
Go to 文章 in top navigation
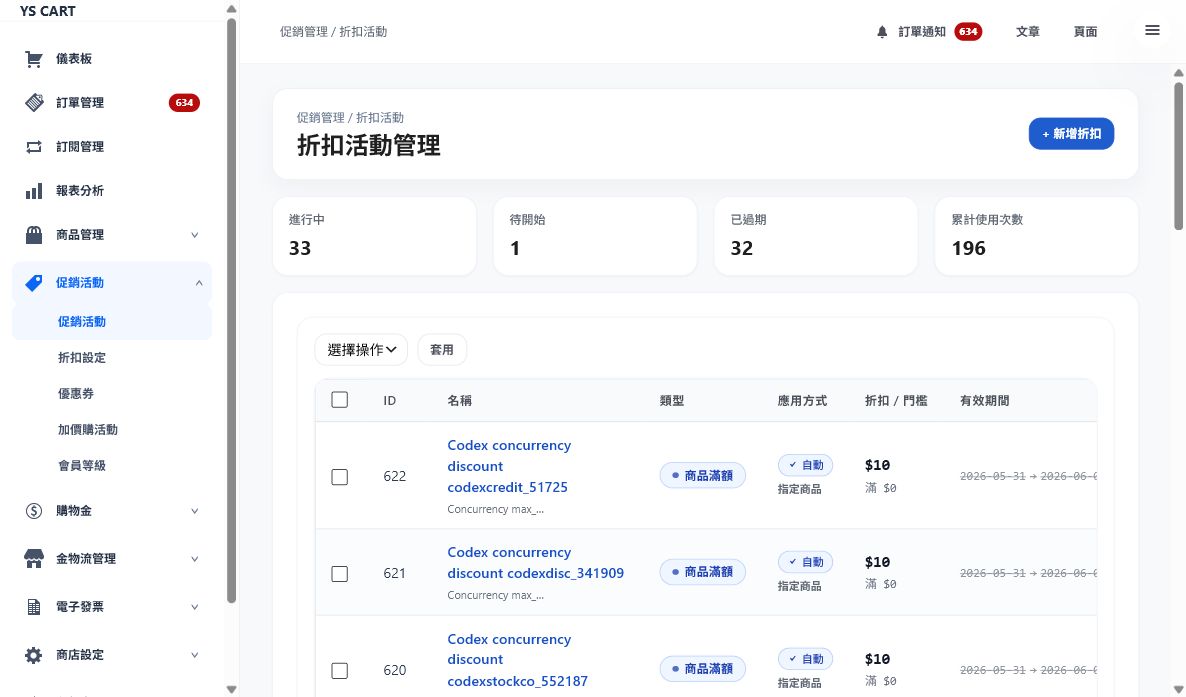click(1027, 32)
